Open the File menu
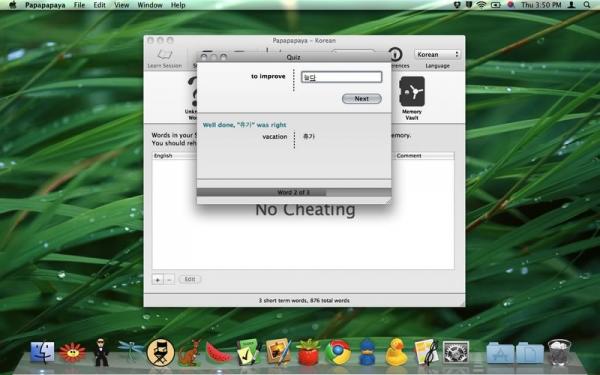600x375 pixels. click(x=79, y=5)
